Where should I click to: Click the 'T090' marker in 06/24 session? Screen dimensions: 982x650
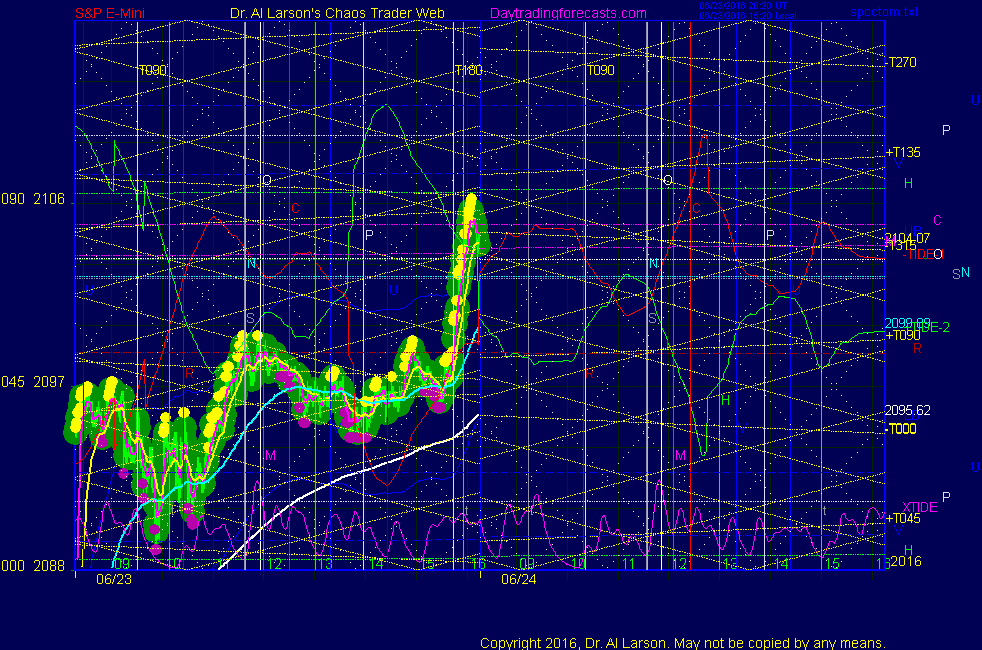click(x=601, y=70)
